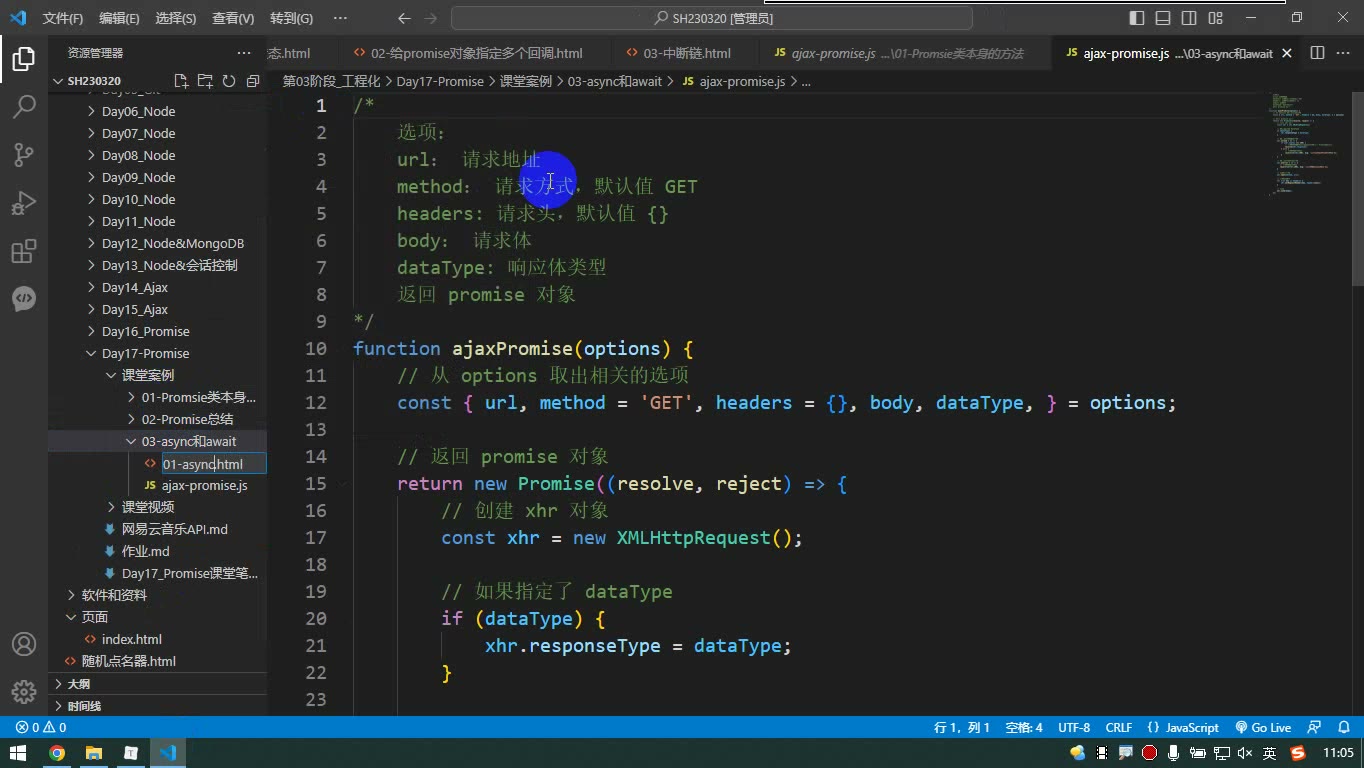The height and width of the screenshot is (768, 1364).
Task: Collapse all folders in explorer
Action: pyautogui.click(x=253, y=81)
